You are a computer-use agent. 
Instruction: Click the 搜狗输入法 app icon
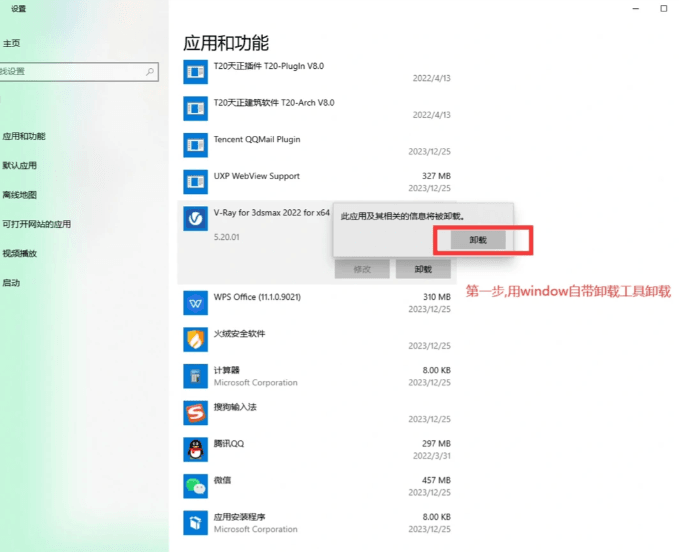tap(195, 413)
